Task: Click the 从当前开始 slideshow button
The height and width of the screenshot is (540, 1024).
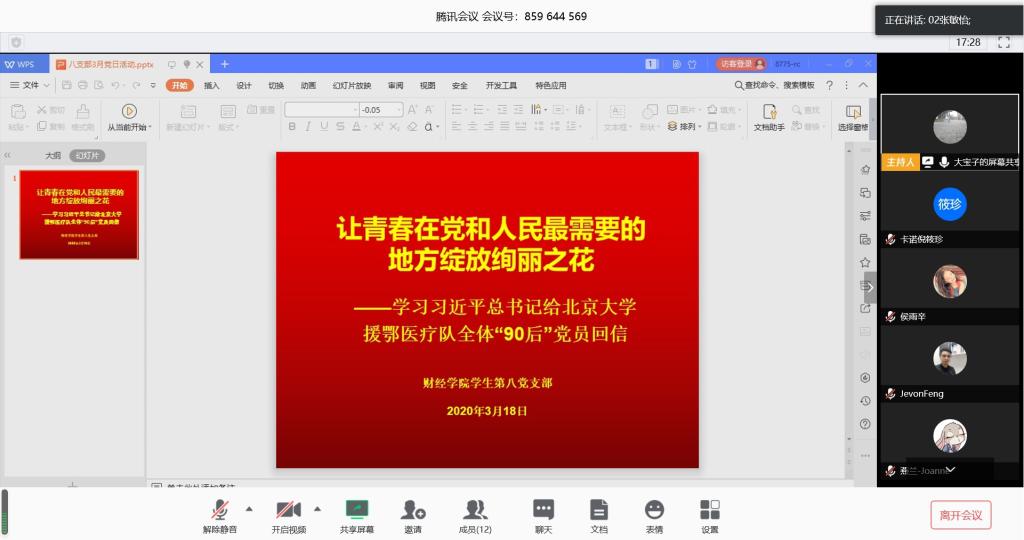Action: coord(129,117)
